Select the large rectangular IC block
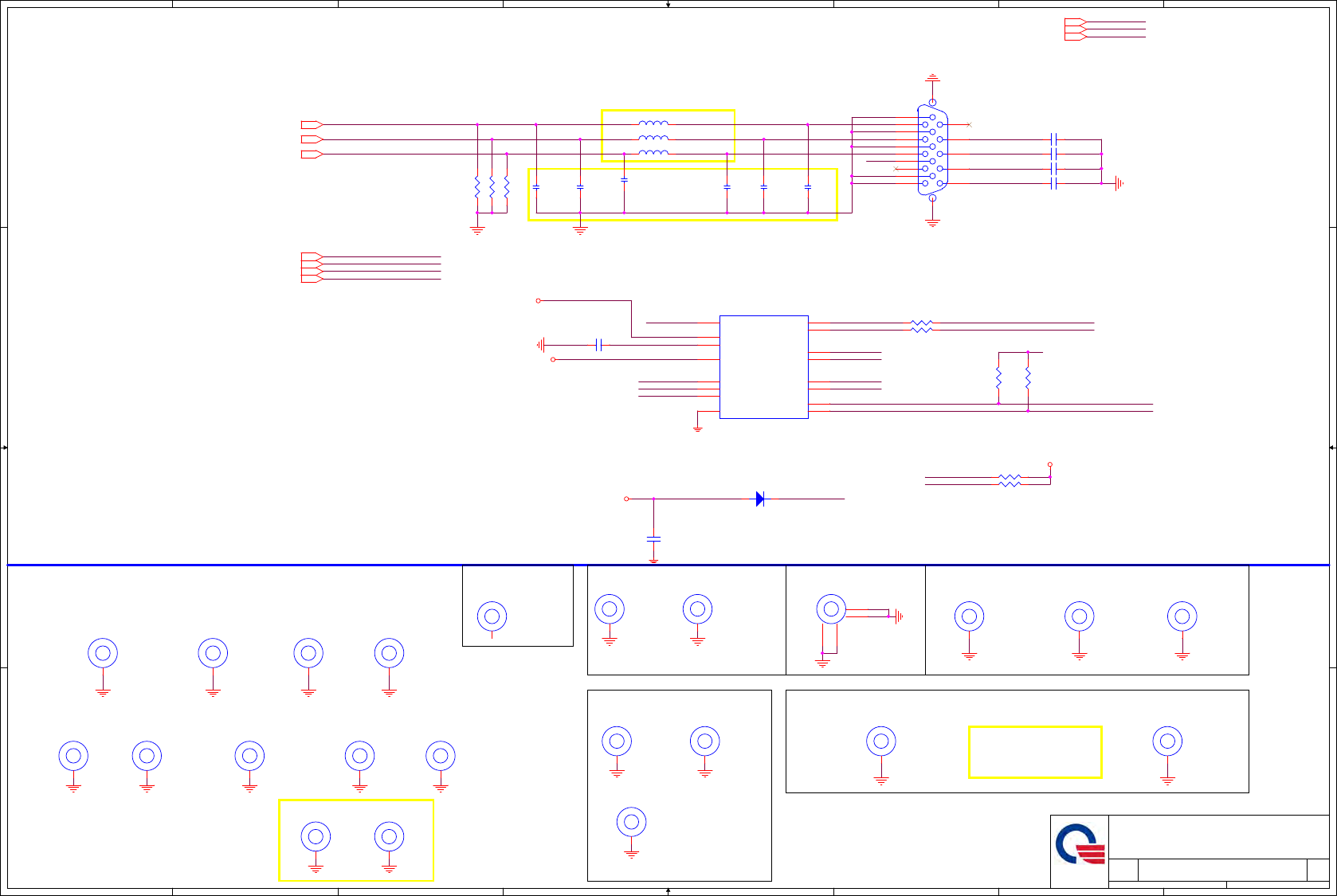This screenshot has width=1337, height=896. point(764,367)
